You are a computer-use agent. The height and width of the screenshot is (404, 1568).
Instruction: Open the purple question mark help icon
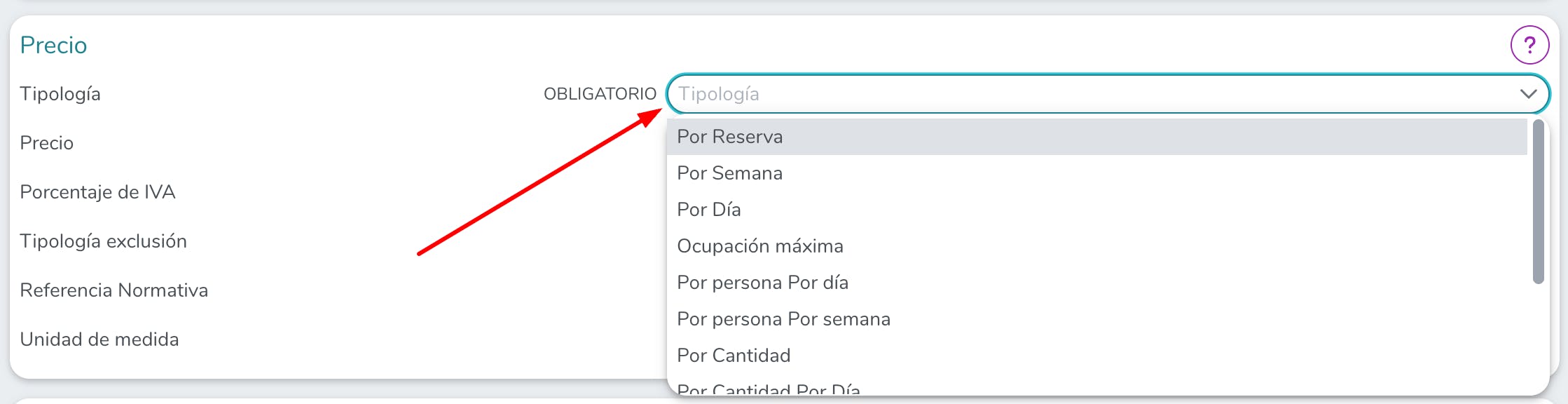tap(1529, 45)
